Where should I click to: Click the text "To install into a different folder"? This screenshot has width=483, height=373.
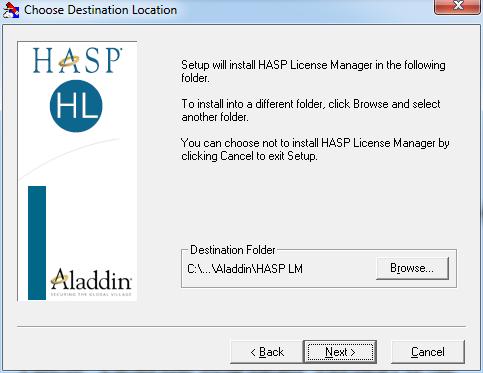[252, 104]
